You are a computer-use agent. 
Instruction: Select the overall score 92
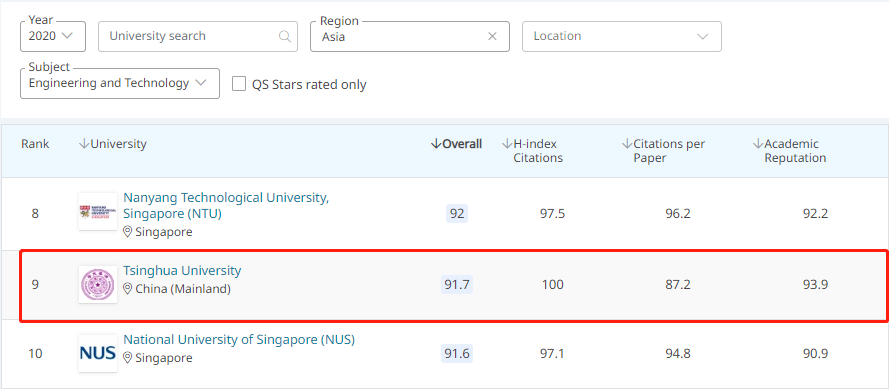pyautogui.click(x=457, y=214)
